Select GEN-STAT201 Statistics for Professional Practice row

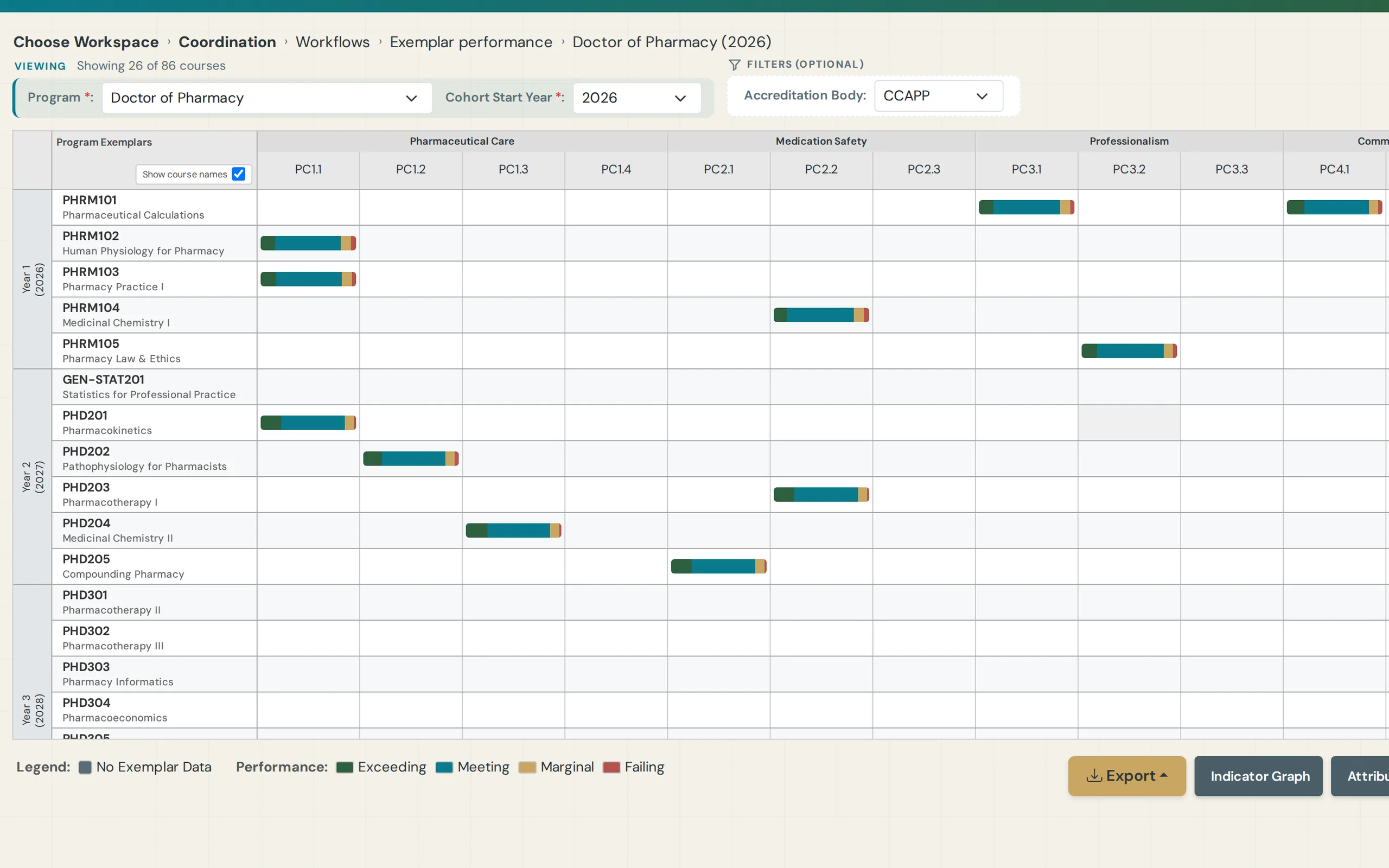(155, 387)
